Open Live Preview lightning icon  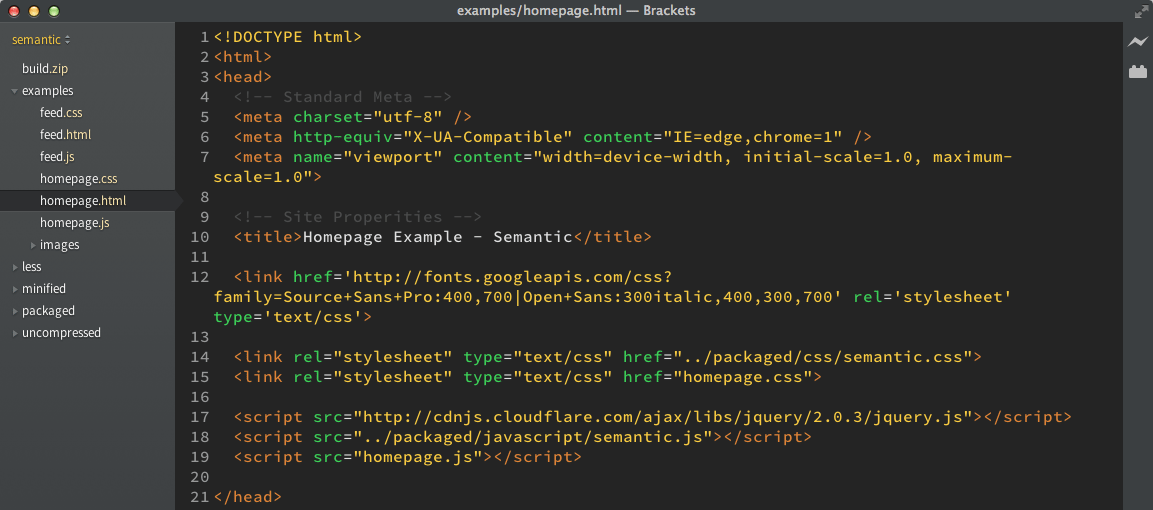pos(1138,42)
